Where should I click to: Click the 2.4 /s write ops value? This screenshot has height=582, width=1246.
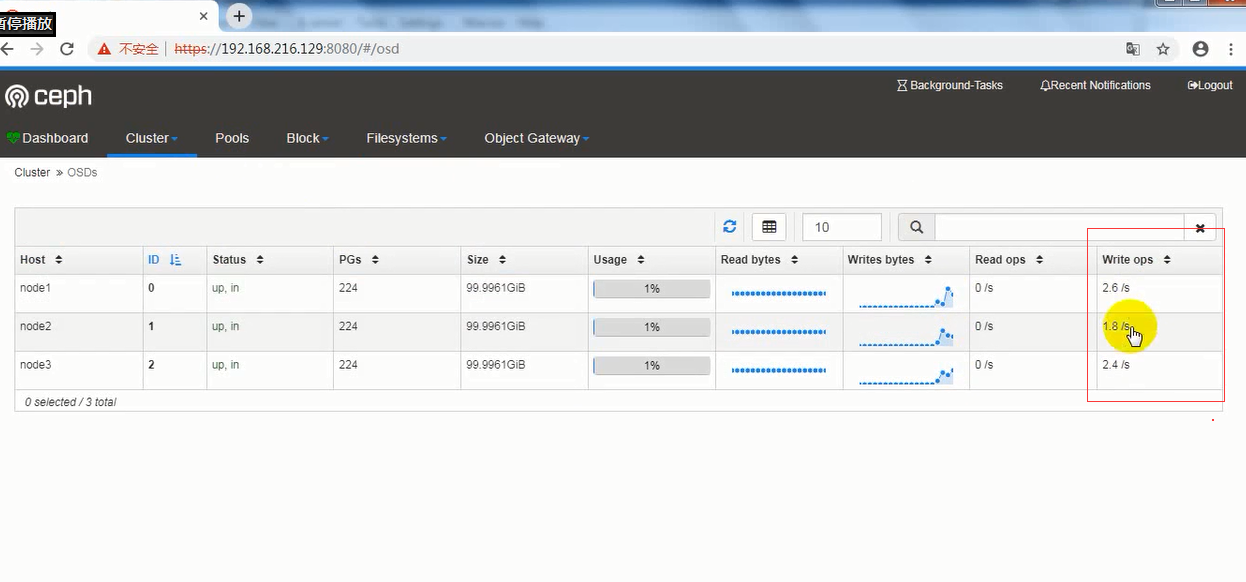(x=1116, y=365)
